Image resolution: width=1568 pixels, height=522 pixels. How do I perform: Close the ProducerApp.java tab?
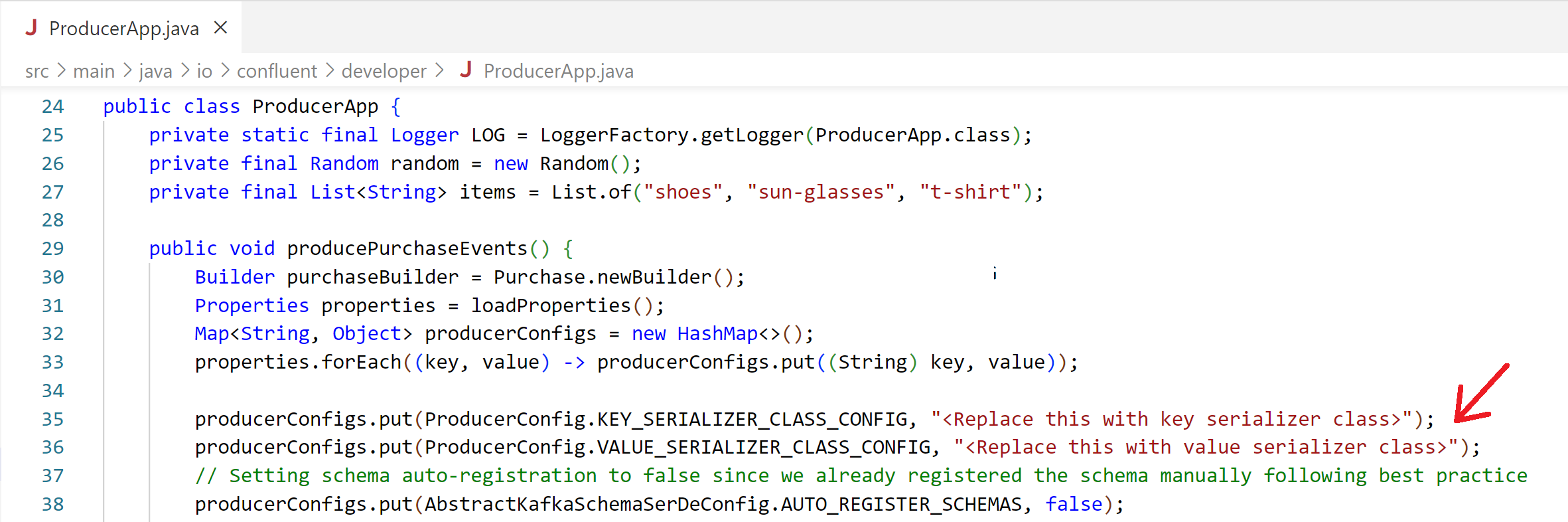point(221,28)
